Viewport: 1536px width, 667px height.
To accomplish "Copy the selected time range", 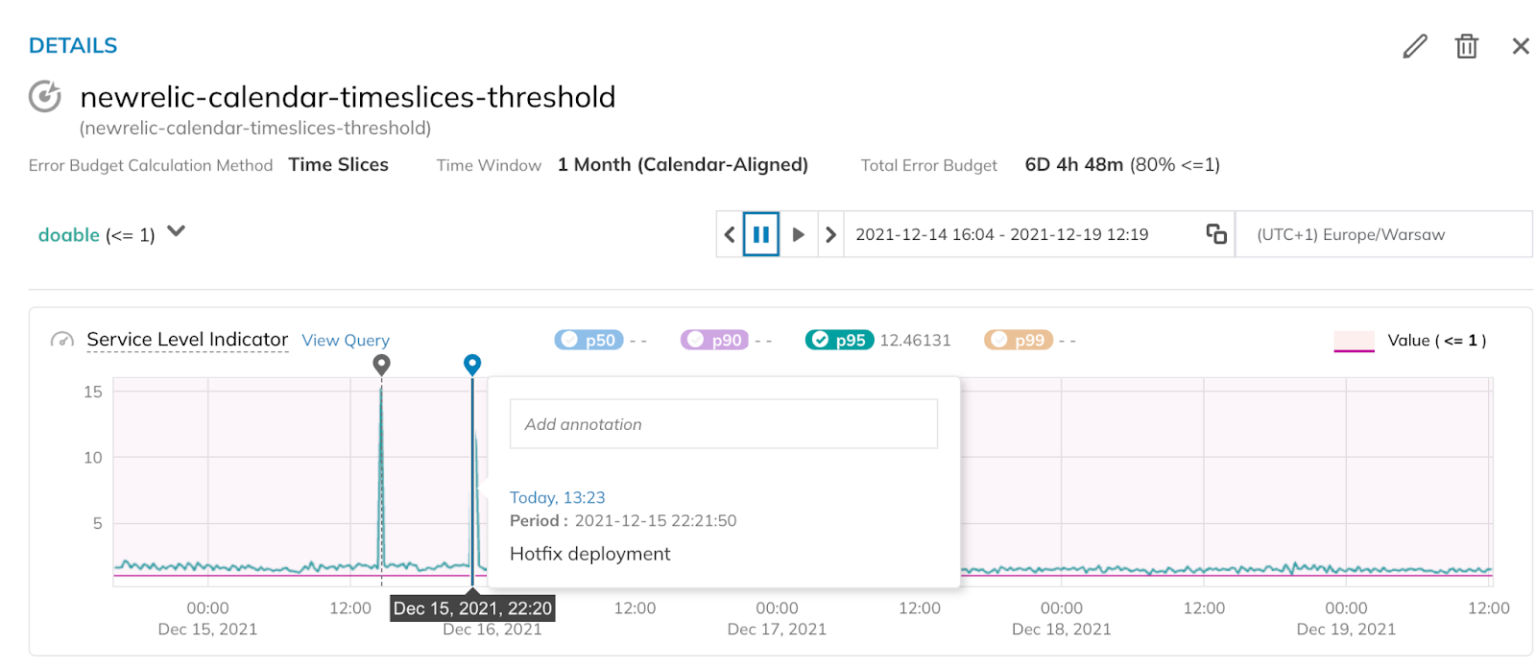I will [1216, 233].
